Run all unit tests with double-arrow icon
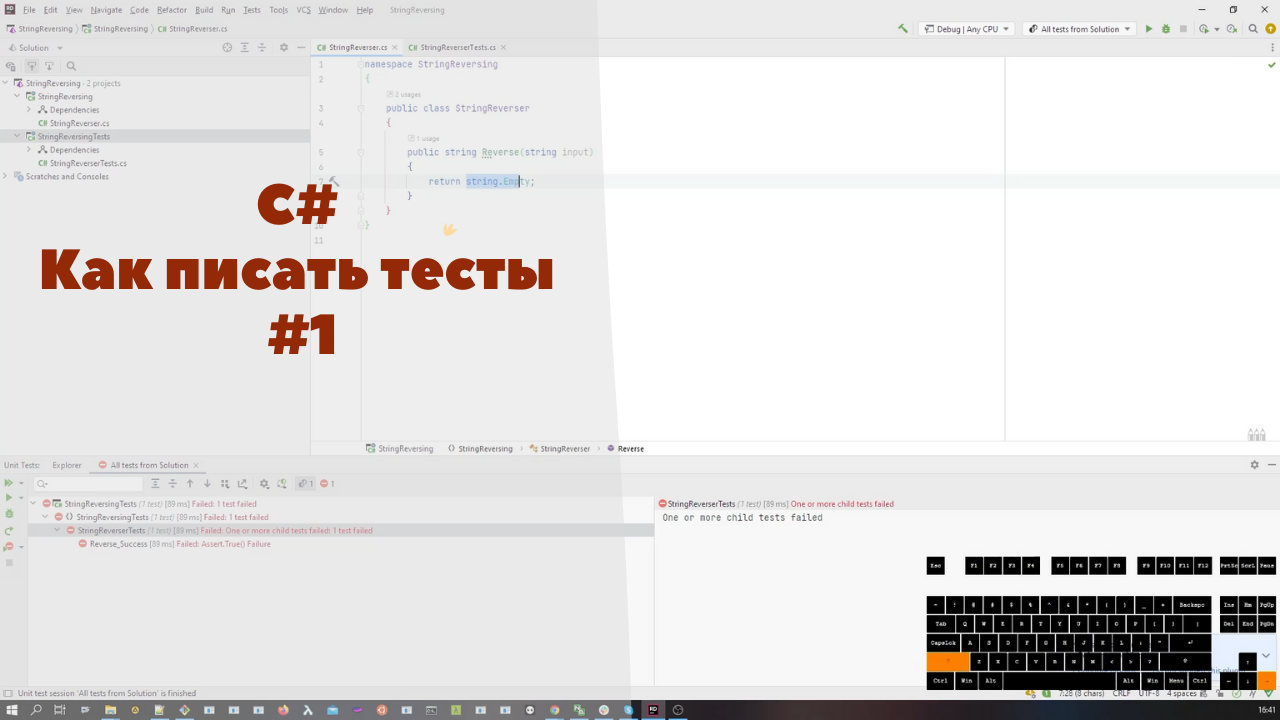The width and height of the screenshot is (1280, 720). pyautogui.click(x=10, y=483)
